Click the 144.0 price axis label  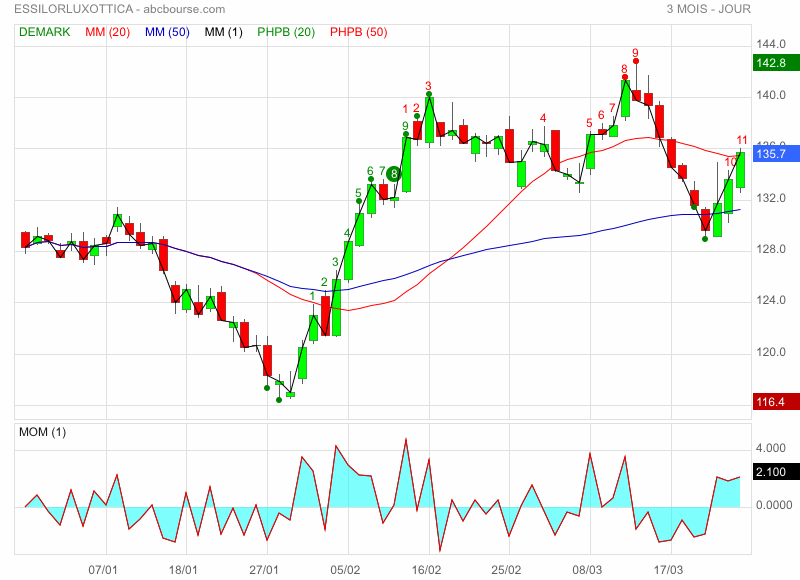[771, 44]
